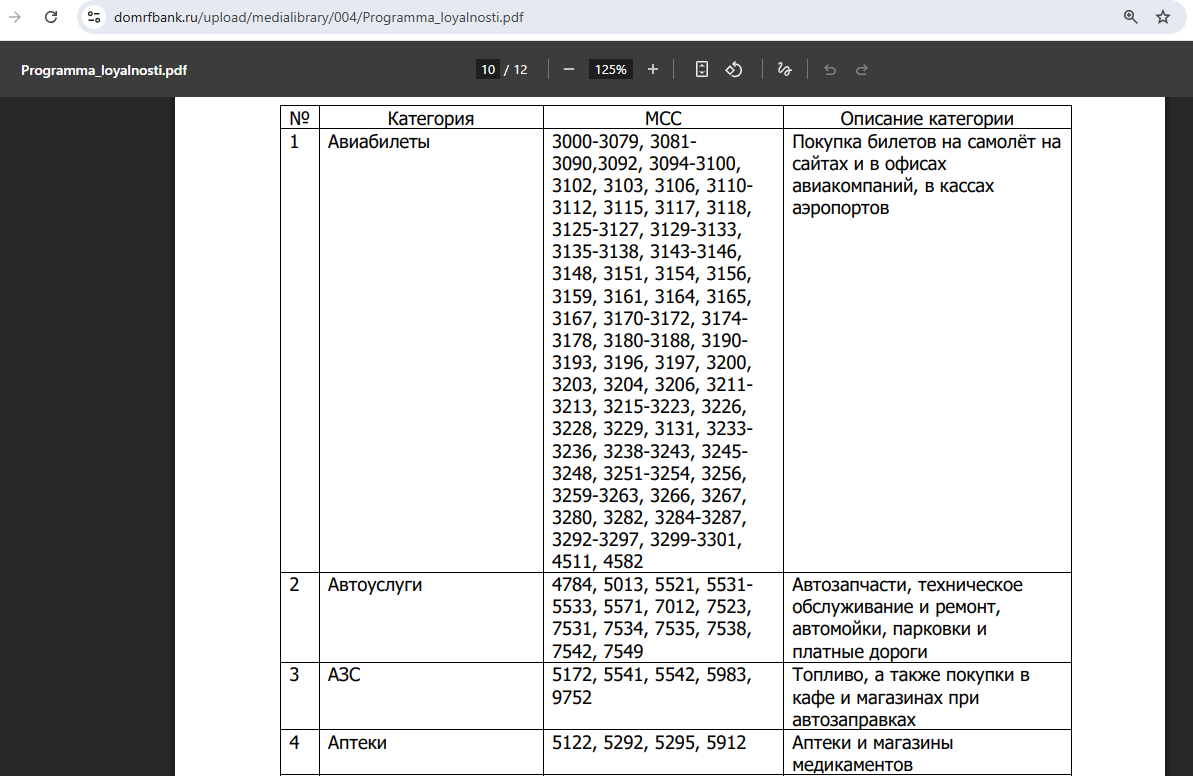Viewport: 1193px width, 776px height.
Task: Click the Автоуслуги category cell
Action: (375, 585)
